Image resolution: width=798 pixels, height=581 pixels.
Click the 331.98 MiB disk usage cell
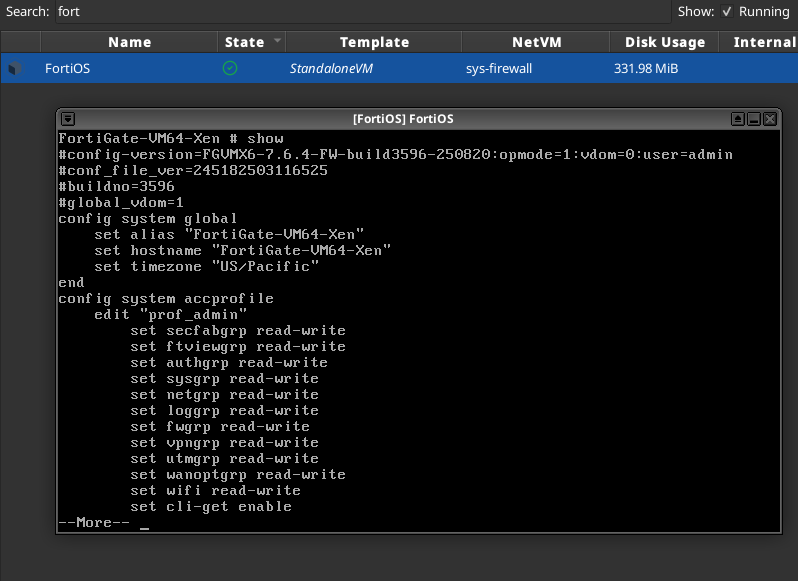click(x=647, y=69)
